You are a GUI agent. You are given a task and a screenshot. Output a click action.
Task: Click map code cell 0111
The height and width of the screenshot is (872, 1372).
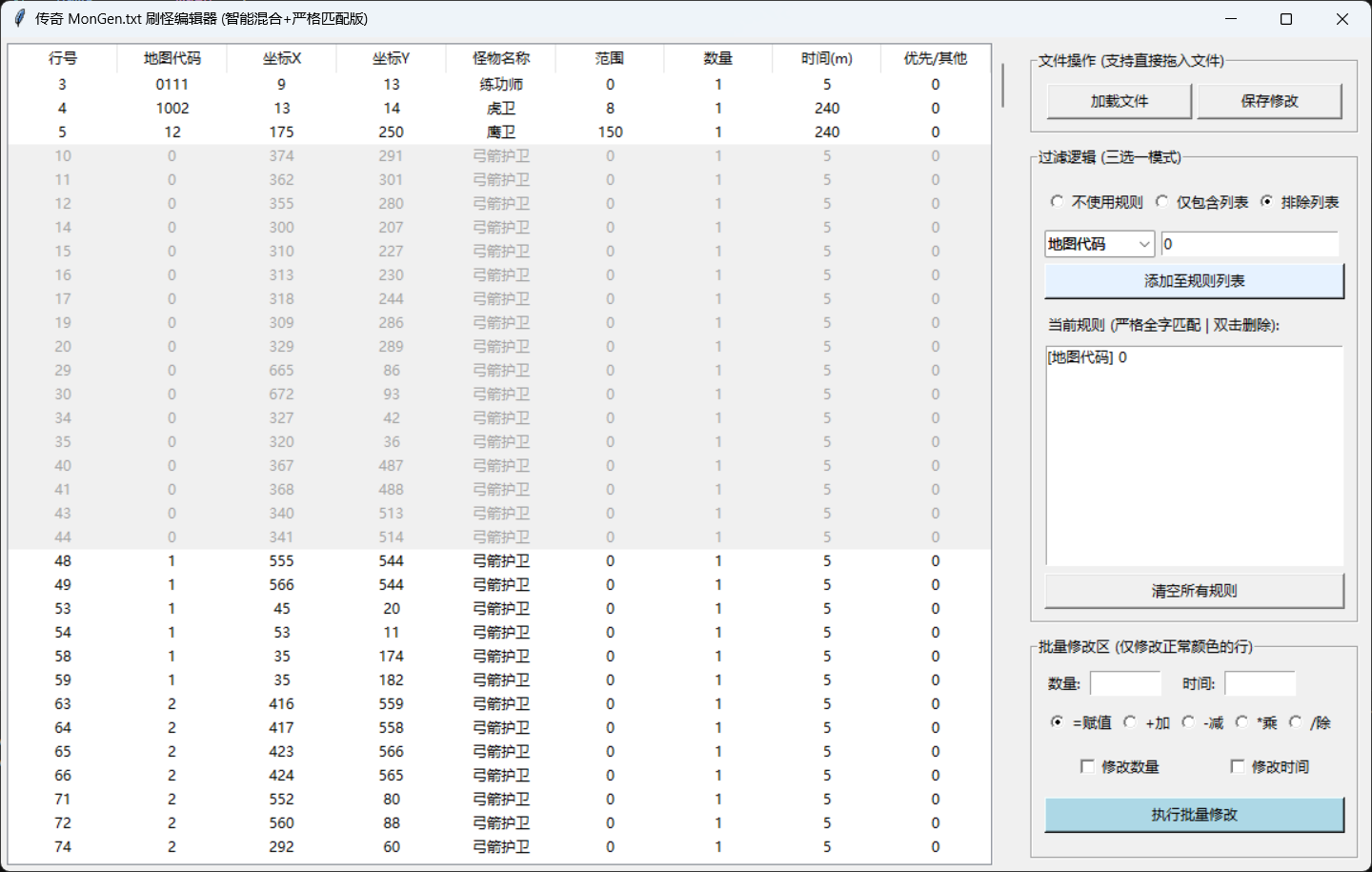click(171, 85)
